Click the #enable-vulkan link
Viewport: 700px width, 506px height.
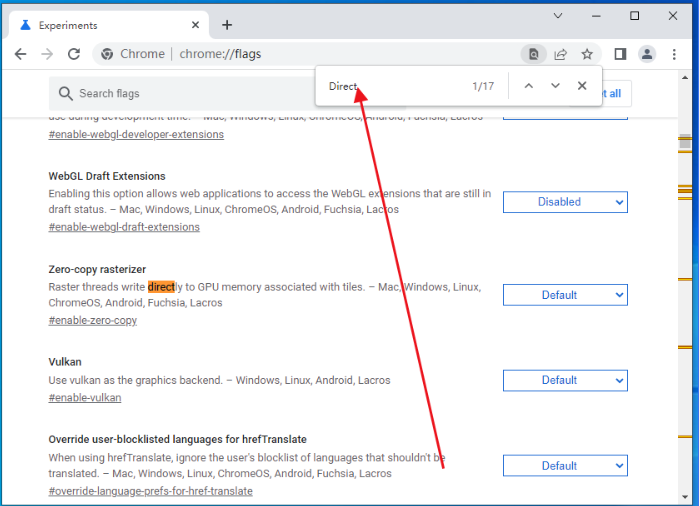click(x=85, y=397)
